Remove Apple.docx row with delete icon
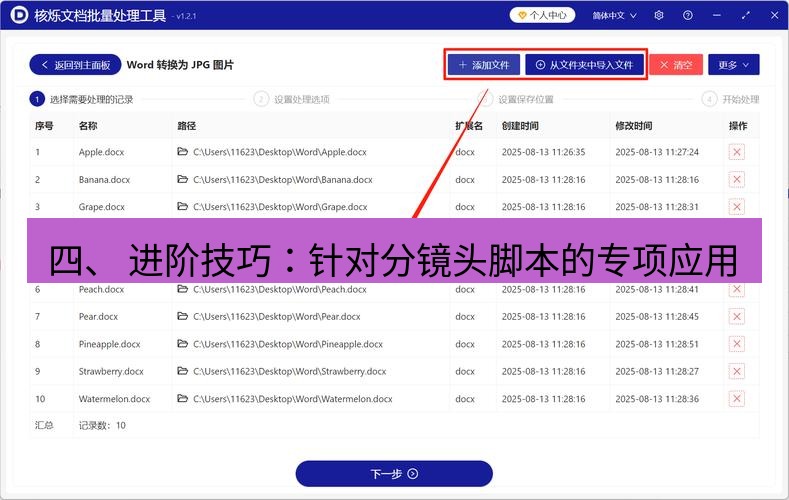Image resolution: width=789 pixels, height=500 pixels. [737, 152]
